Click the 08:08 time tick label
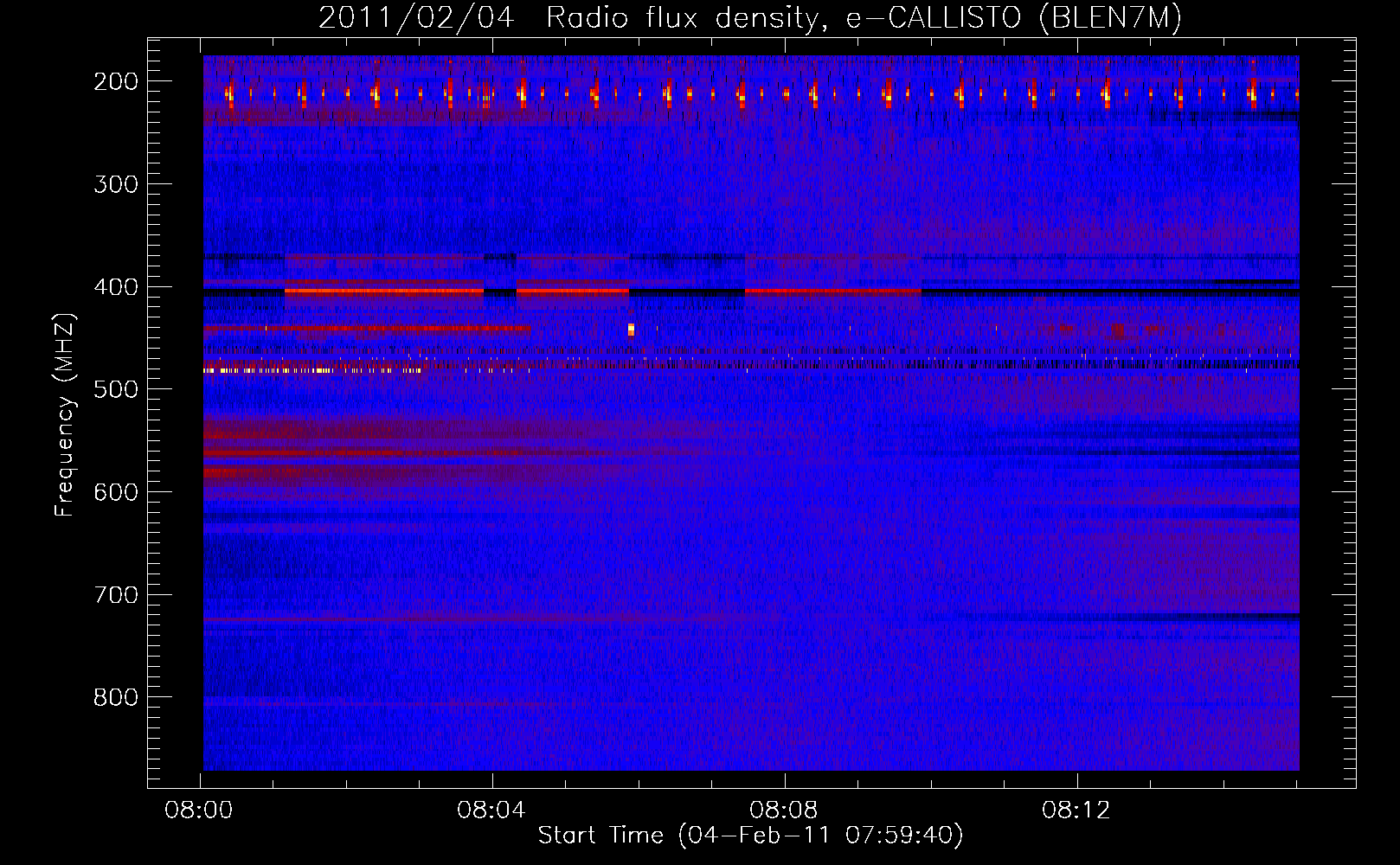1400x865 pixels. 784,811
